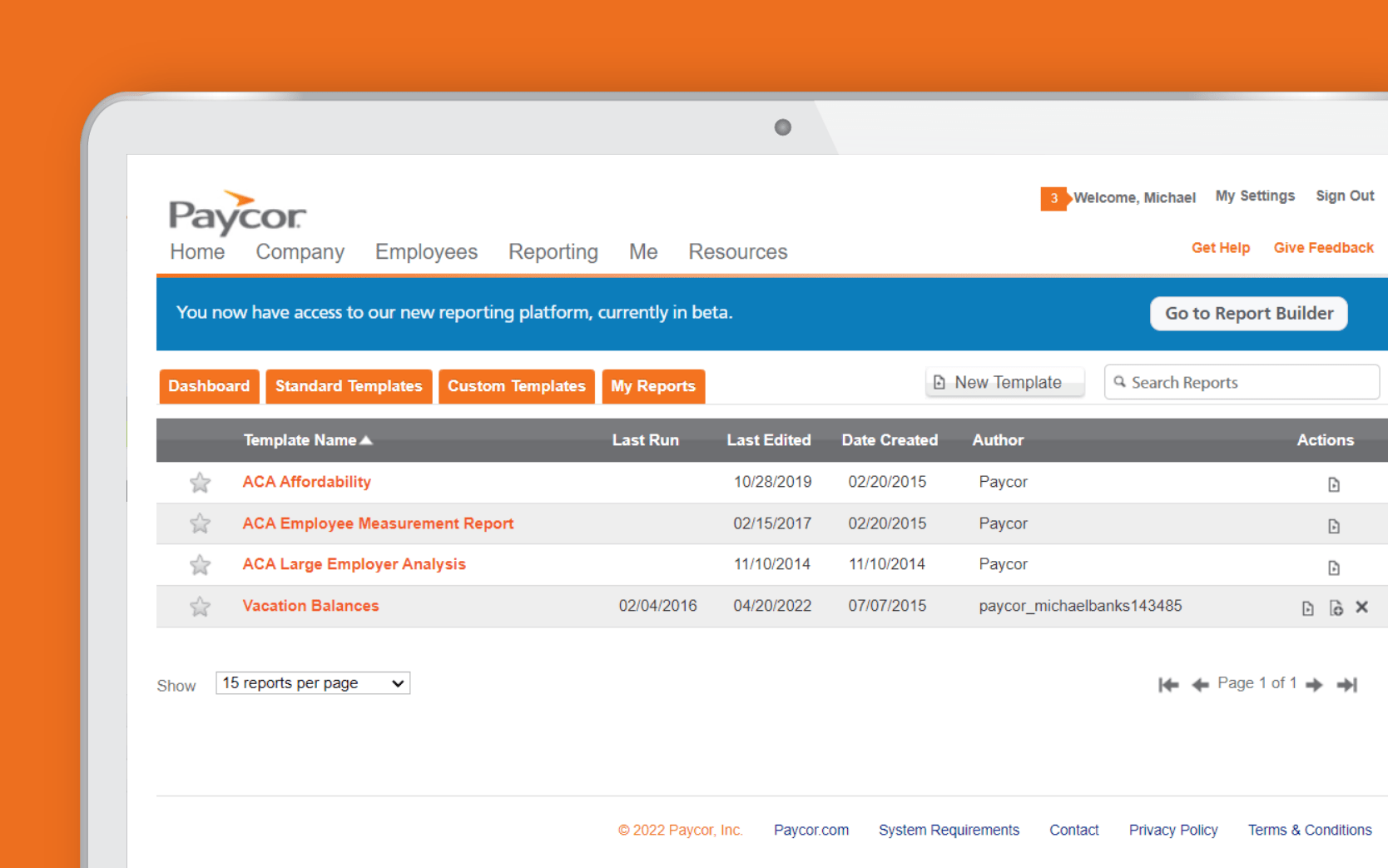Switch to the Dashboard tab

[209, 386]
